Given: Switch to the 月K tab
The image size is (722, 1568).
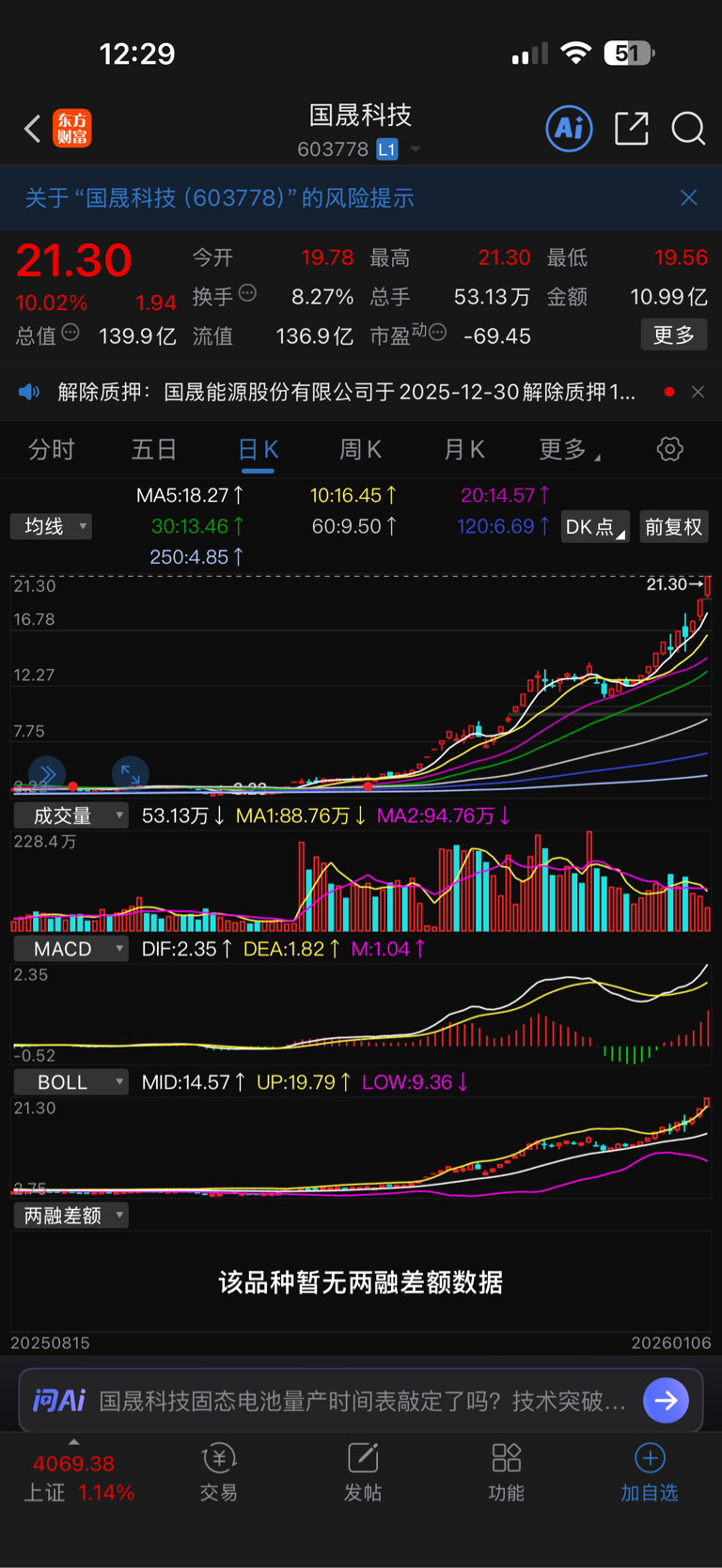Looking at the screenshot, I should (463, 450).
